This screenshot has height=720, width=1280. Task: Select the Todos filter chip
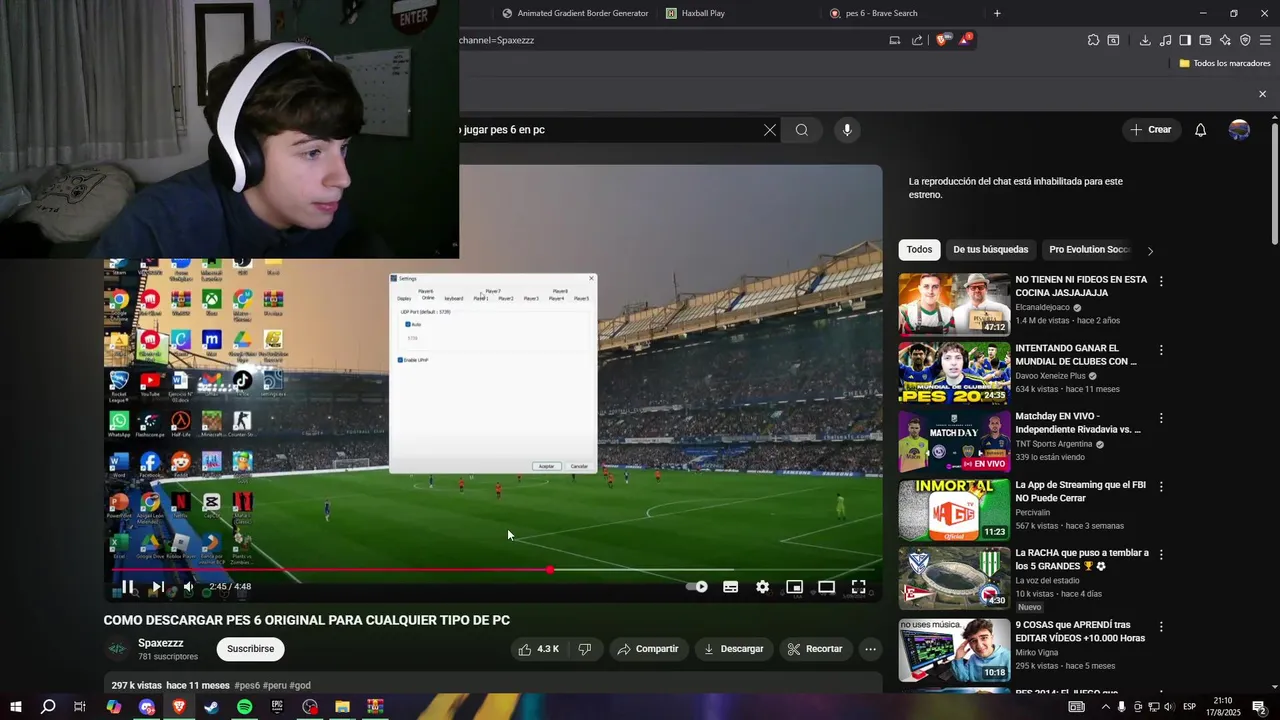point(919,250)
